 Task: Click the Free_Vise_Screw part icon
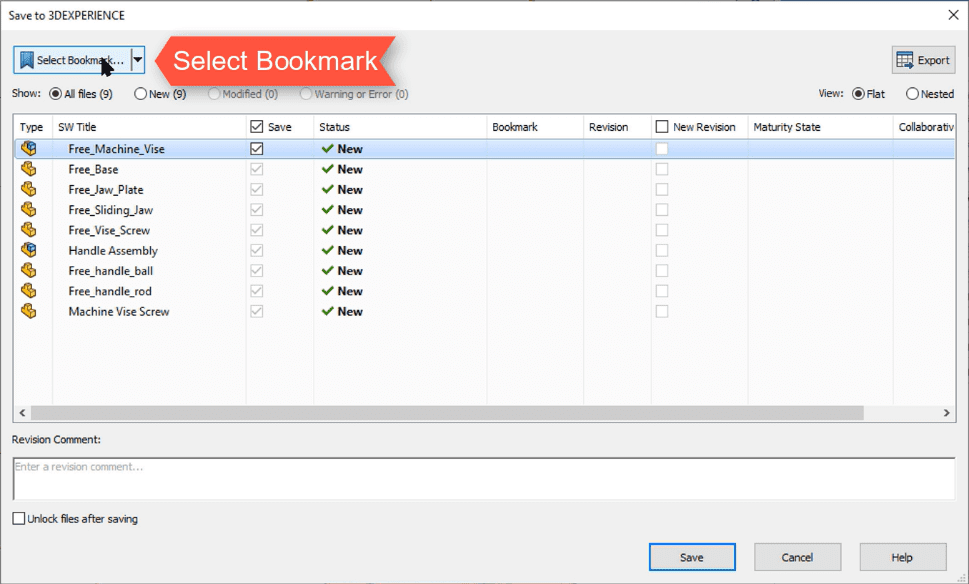[x=28, y=230]
